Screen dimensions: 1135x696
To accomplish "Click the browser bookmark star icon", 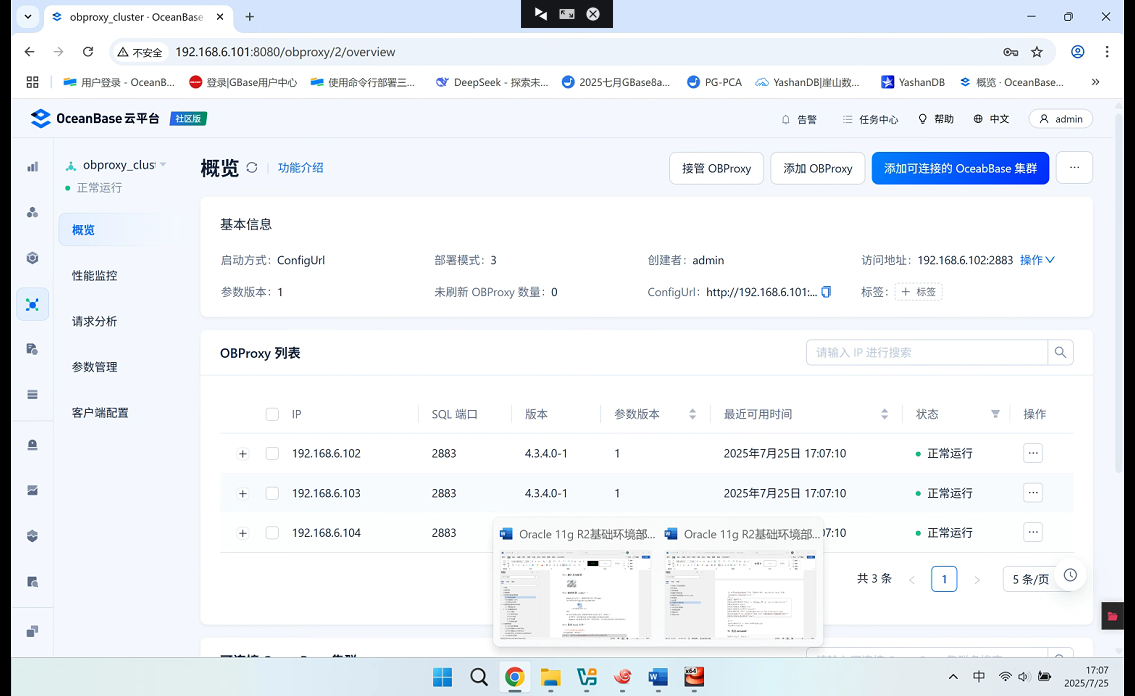I will pyautogui.click(x=1037, y=52).
